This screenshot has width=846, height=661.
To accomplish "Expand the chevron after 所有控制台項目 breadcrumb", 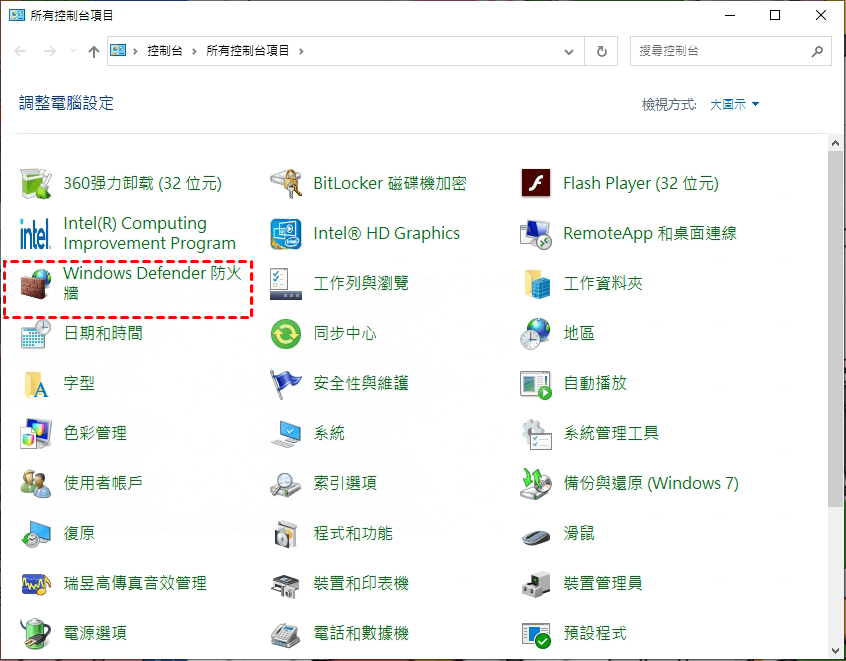I will 301,51.
